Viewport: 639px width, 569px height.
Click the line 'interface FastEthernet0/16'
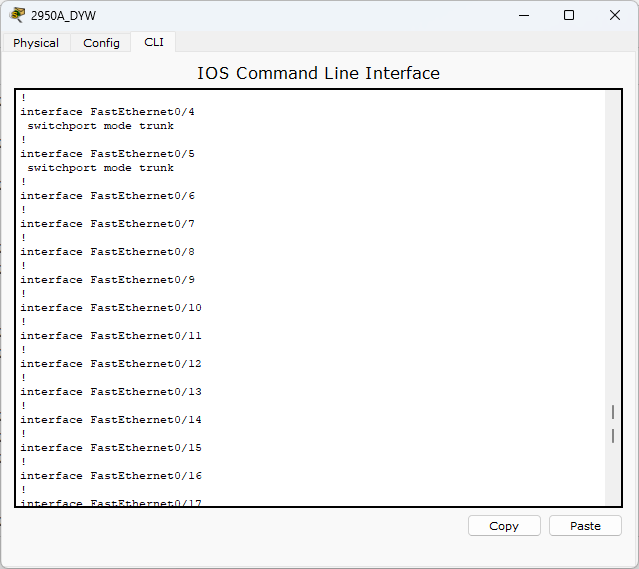[x=111, y=476]
